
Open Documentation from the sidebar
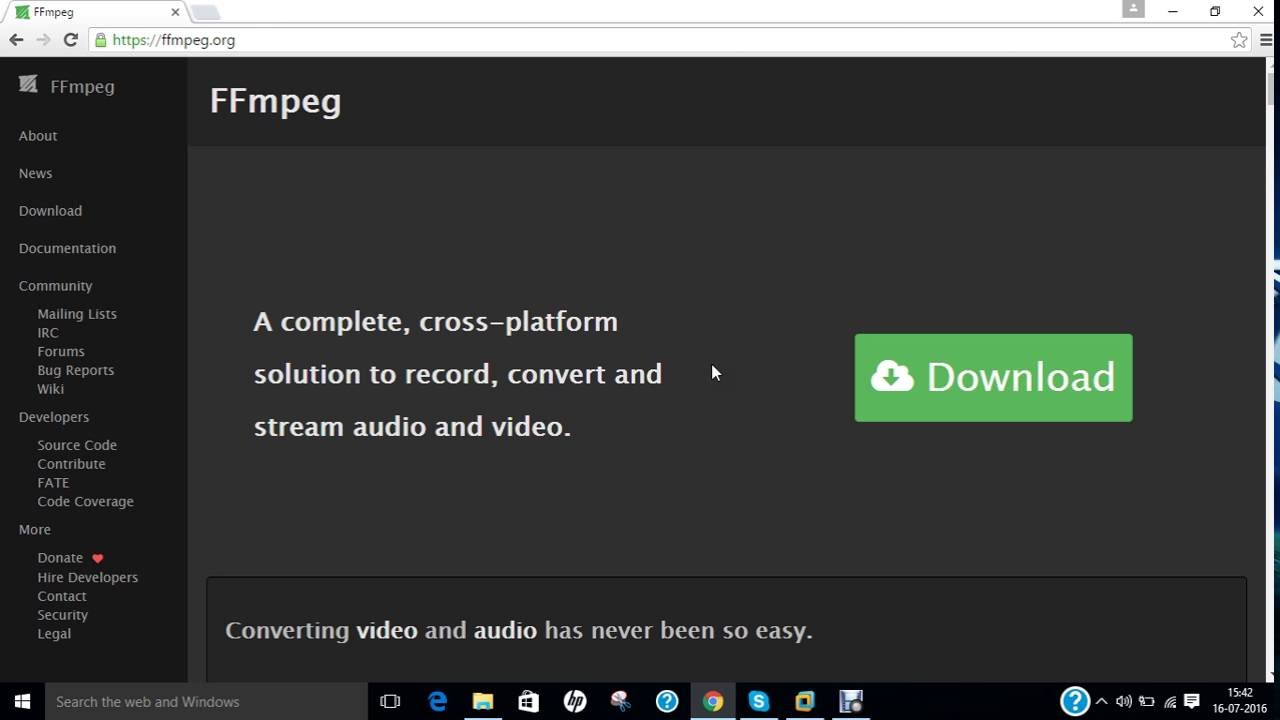pos(67,248)
